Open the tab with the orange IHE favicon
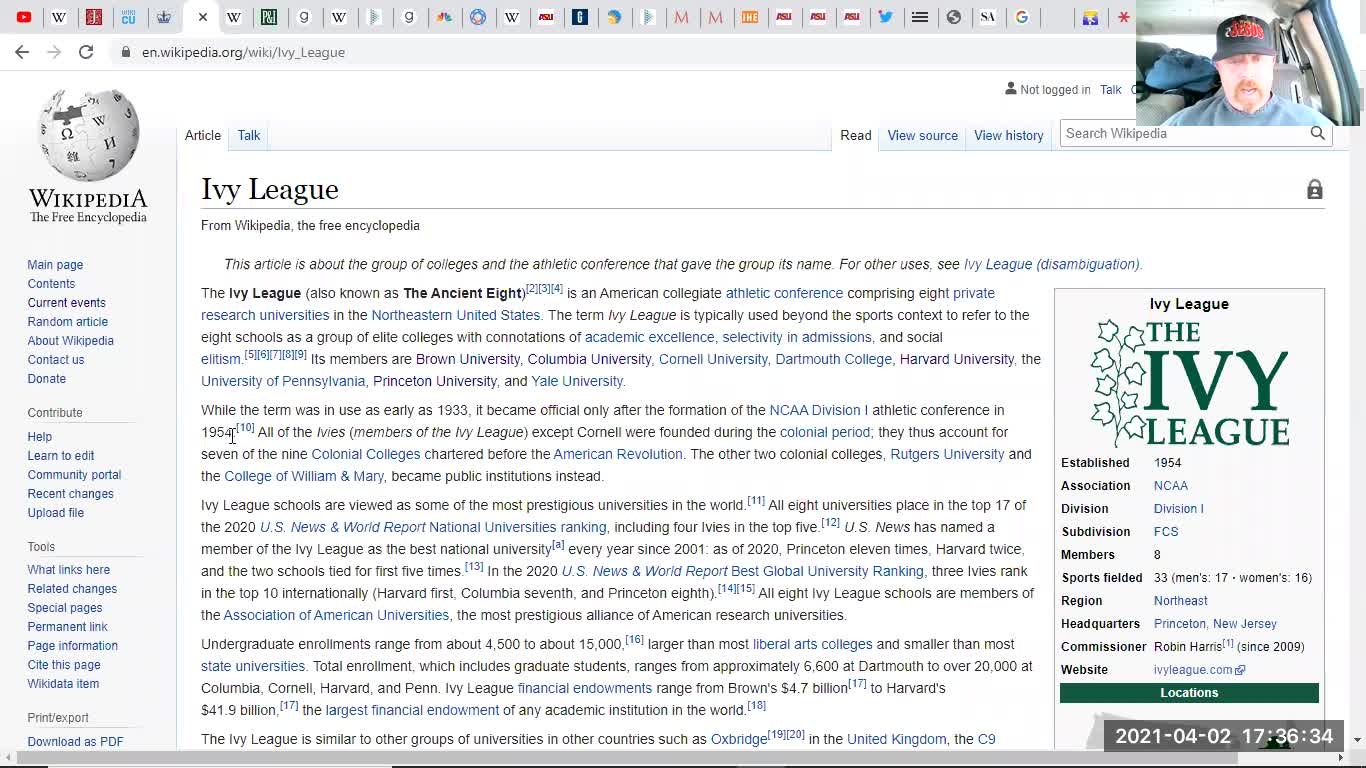 [750, 17]
